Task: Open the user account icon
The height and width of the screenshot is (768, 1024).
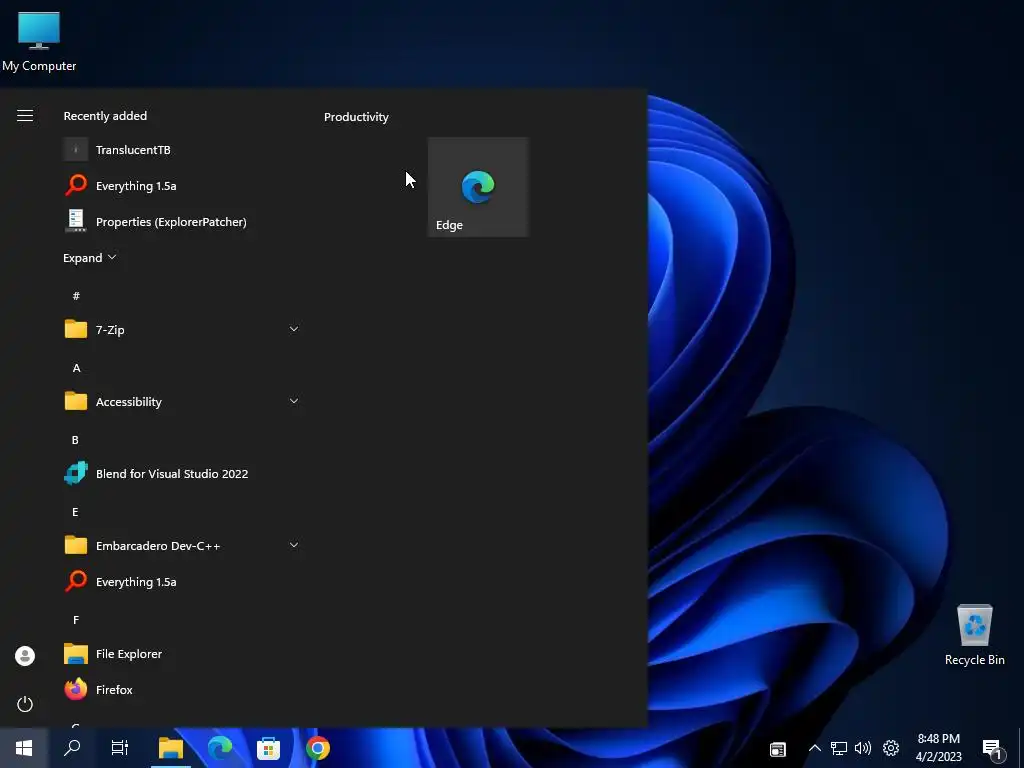Action: click(x=25, y=656)
